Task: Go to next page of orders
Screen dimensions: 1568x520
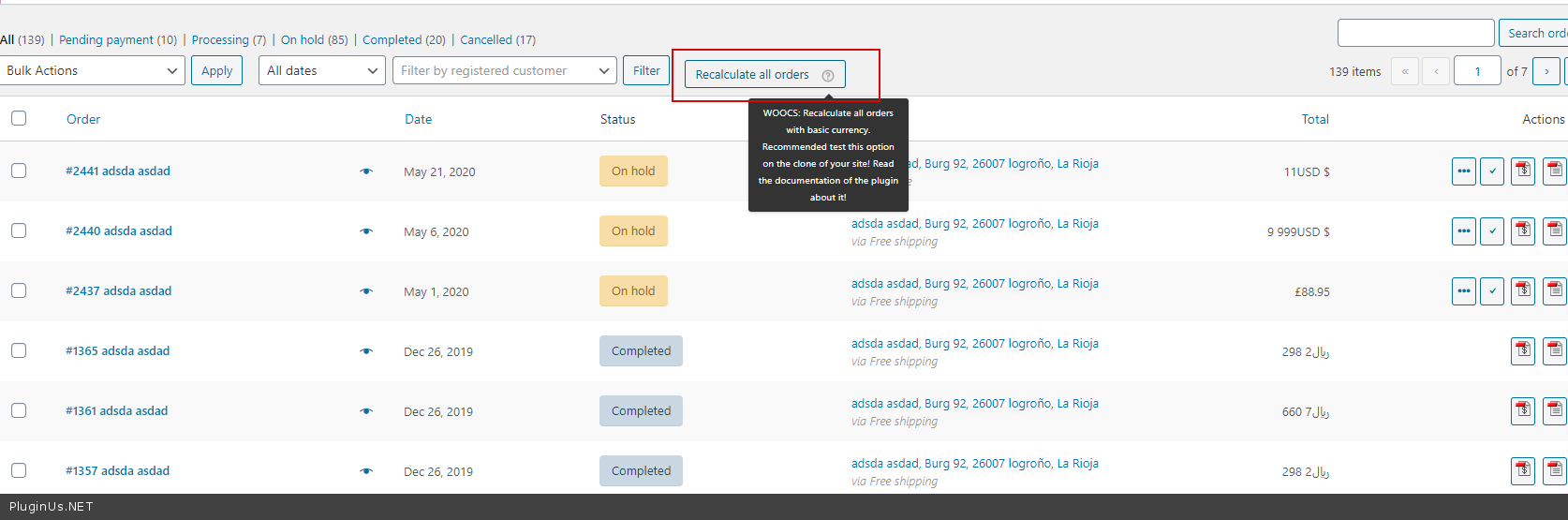Action: [1546, 71]
